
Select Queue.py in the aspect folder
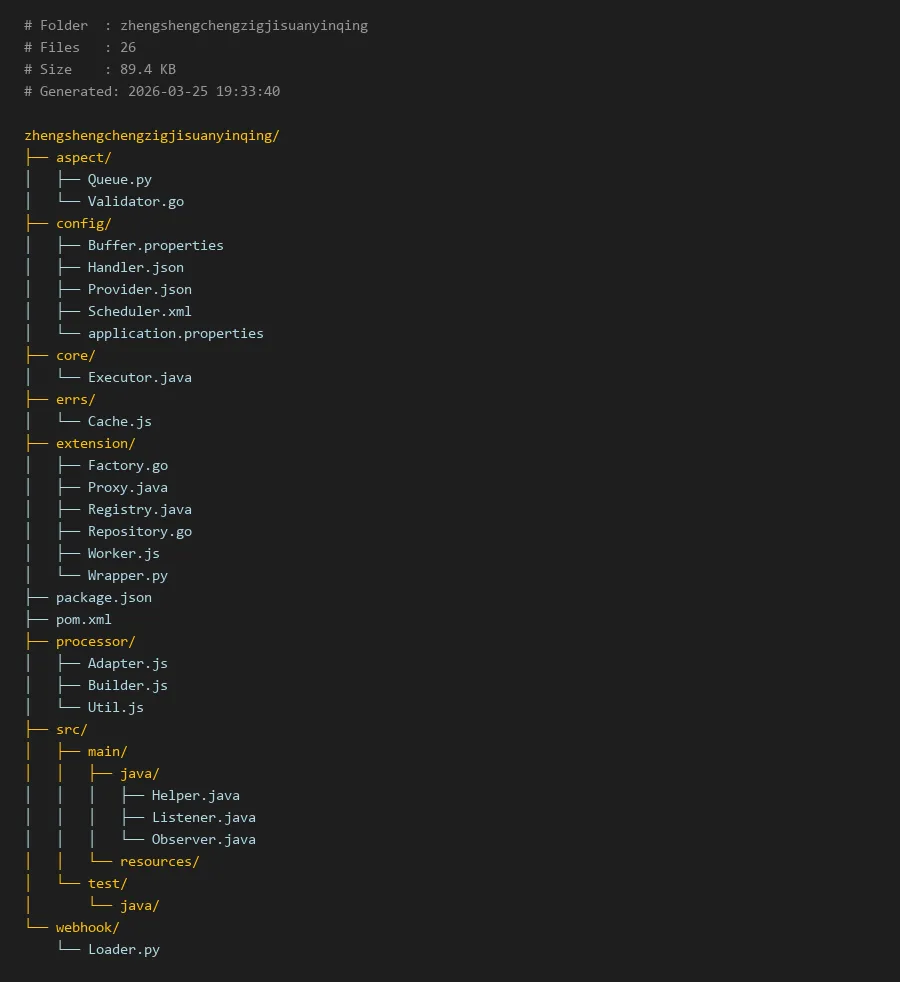(119, 179)
